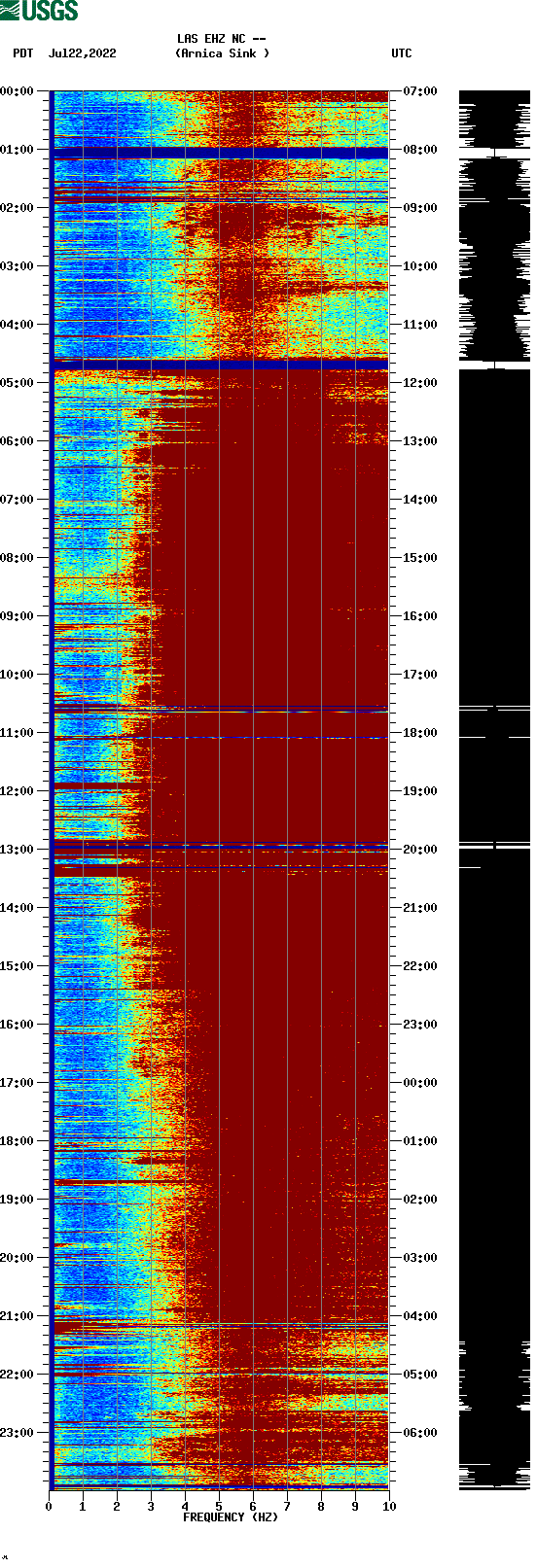Click the 0 Hz frequency axis tick label
537x1568 pixels.
click(49, 1507)
